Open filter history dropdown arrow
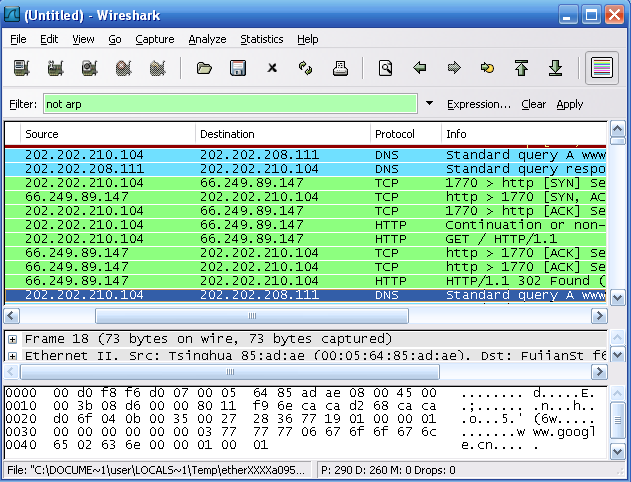Image resolution: width=631 pixels, height=482 pixels. 429,103
